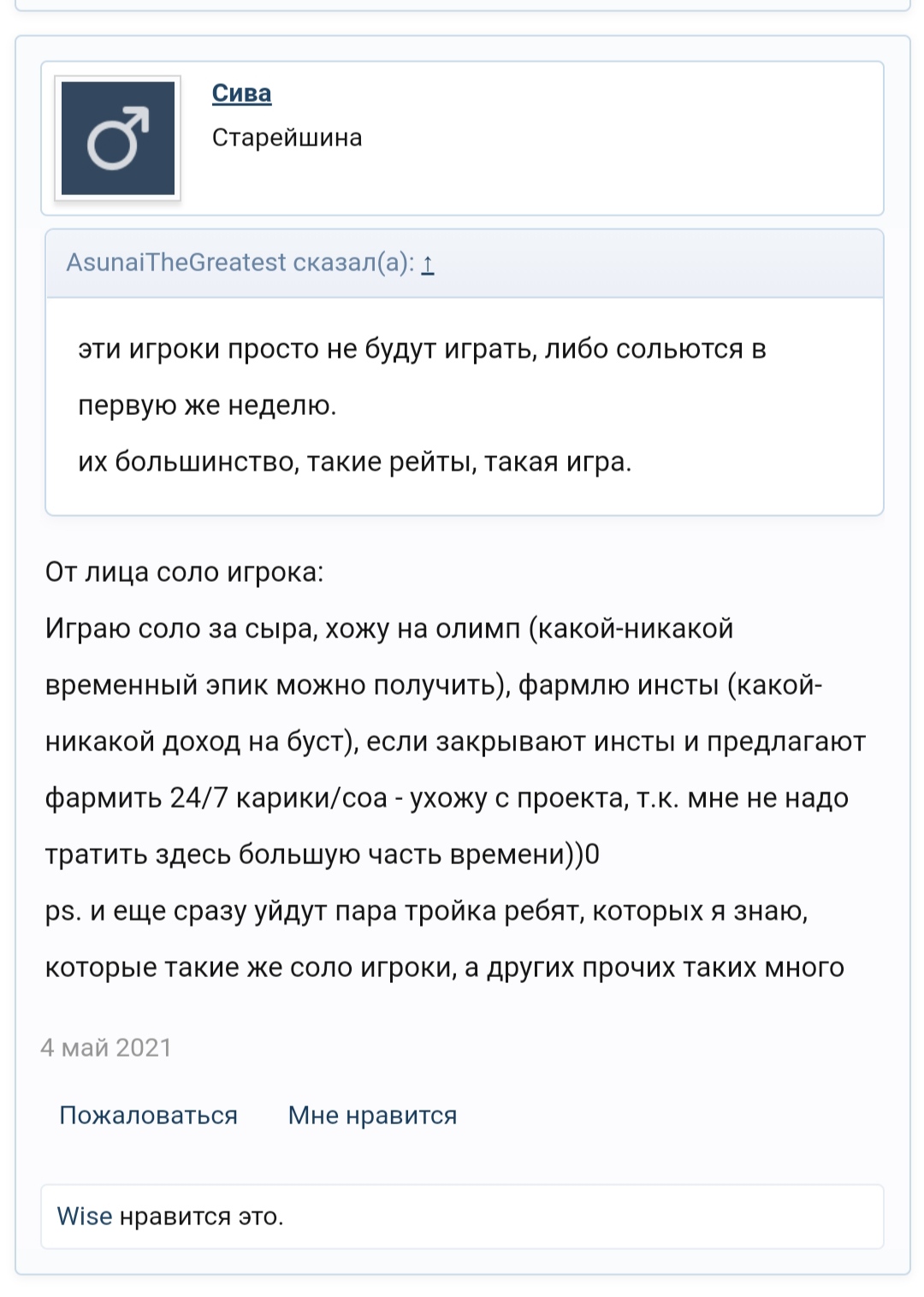Click the line "тратить здесь большую часть времени"
The image size is (924, 1297).
point(322,854)
